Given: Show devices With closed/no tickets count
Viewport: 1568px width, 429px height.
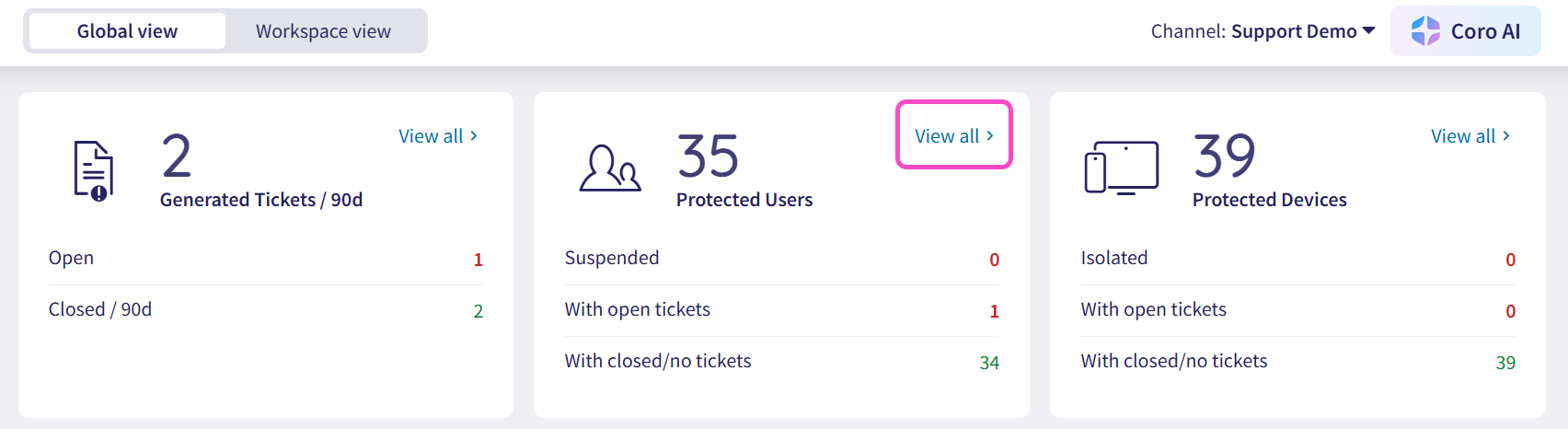Looking at the screenshot, I should [x=1505, y=363].
